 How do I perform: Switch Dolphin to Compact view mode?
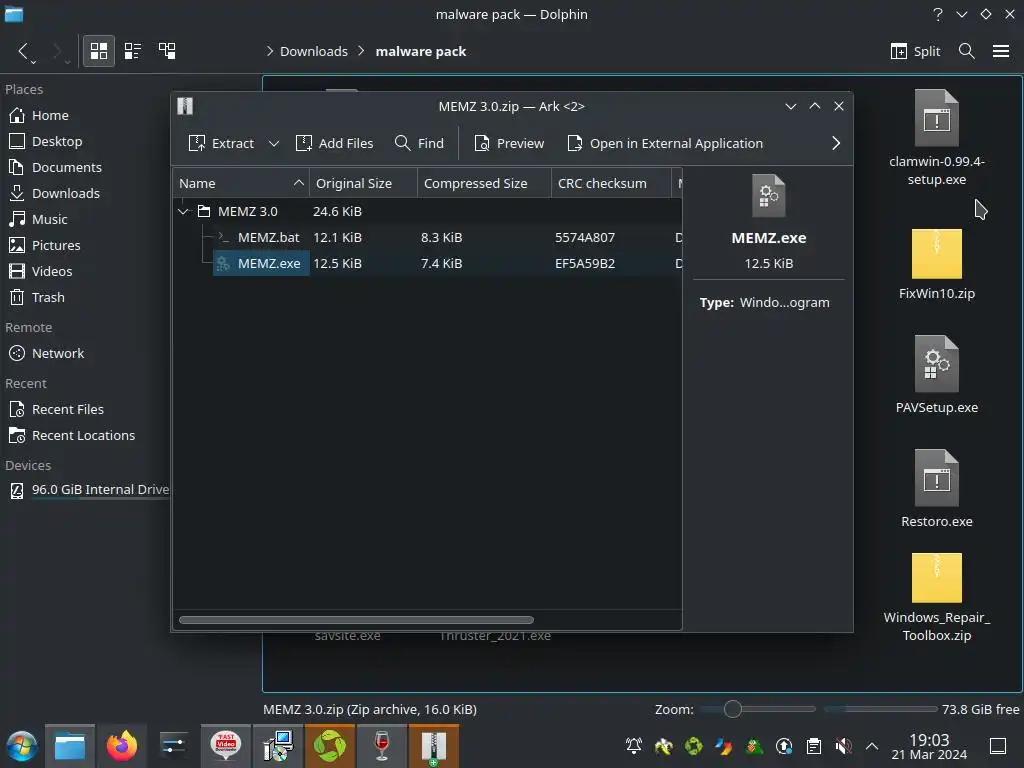coord(133,51)
